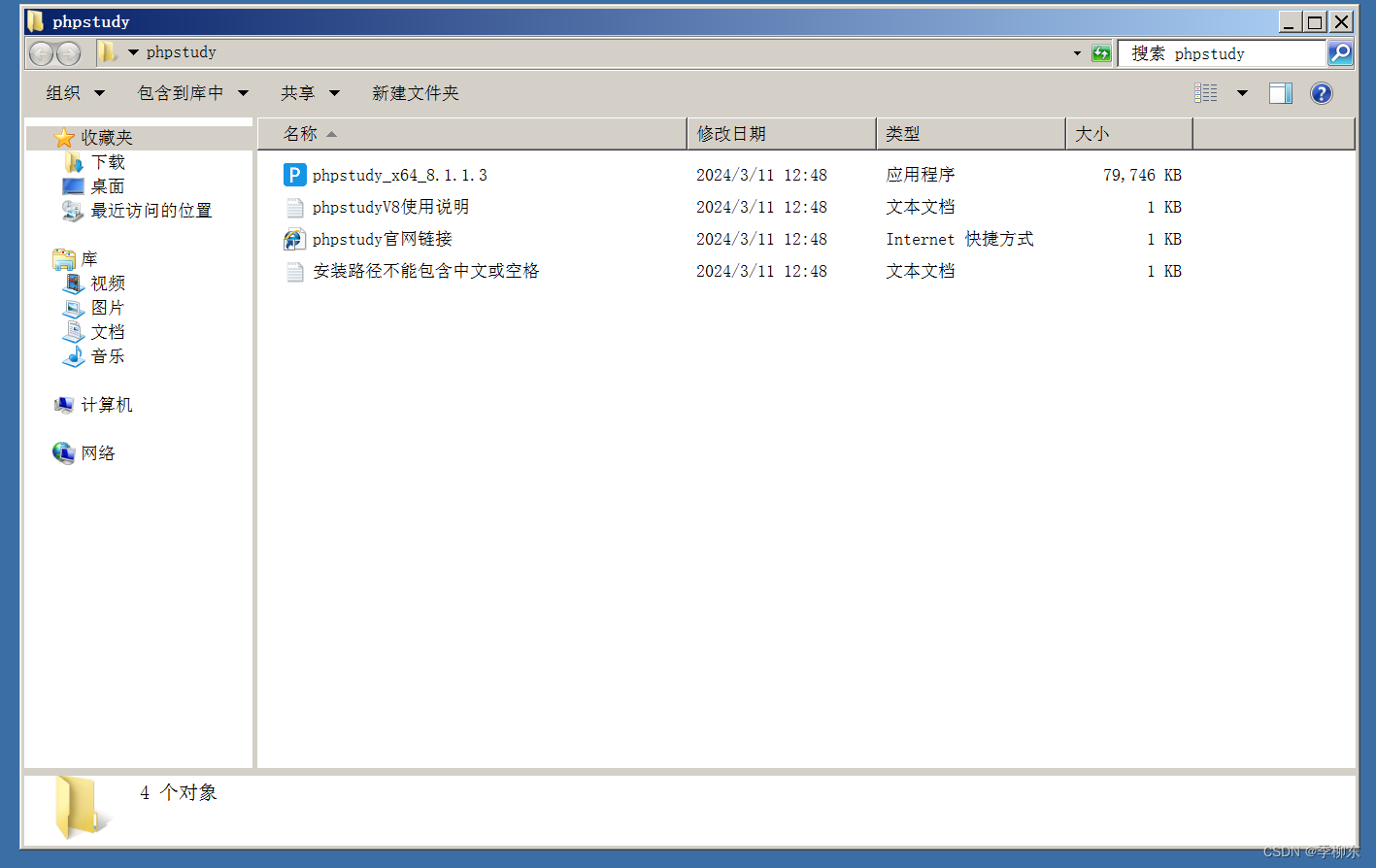The image size is (1376, 868).
Task: Select the 收藏夹 tree label
Action: pos(107,138)
